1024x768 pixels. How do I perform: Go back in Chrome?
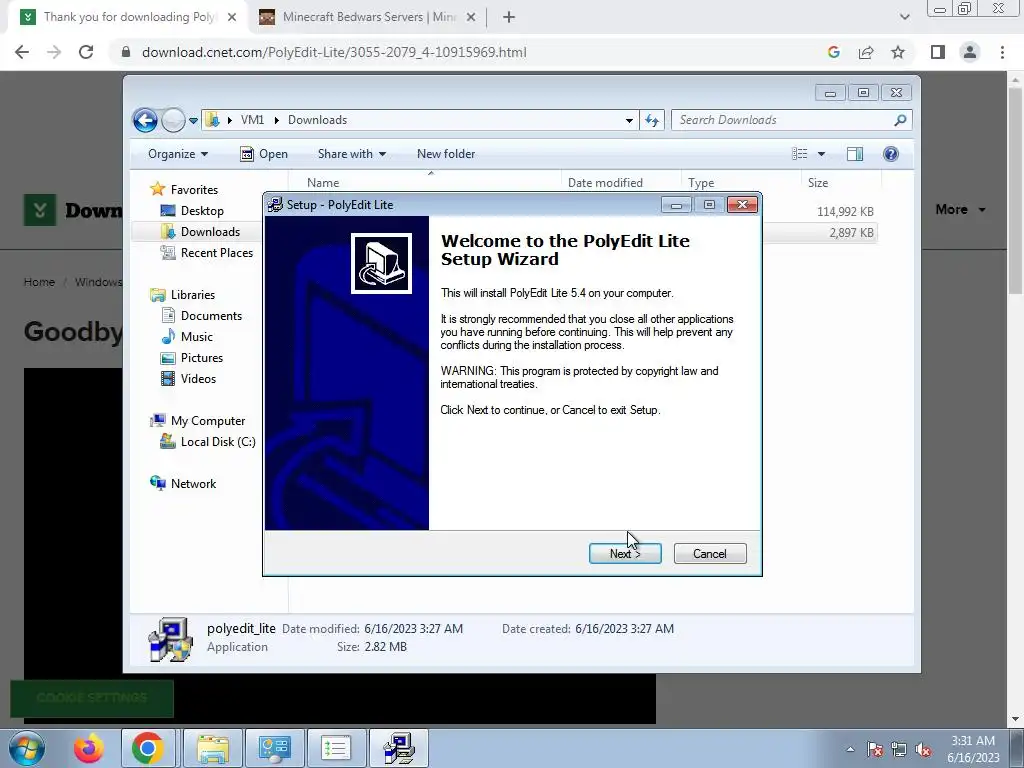click(22, 52)
